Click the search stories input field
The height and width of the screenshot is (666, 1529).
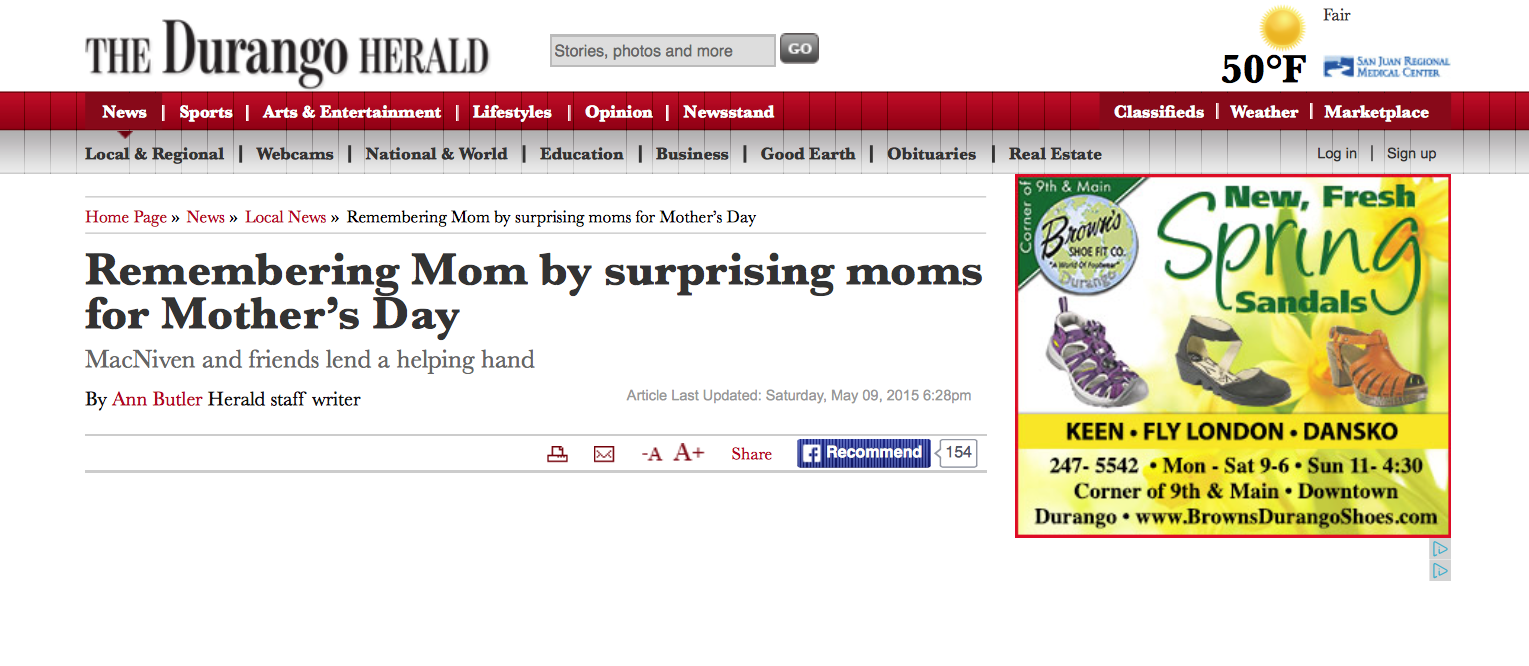[662, 51]
